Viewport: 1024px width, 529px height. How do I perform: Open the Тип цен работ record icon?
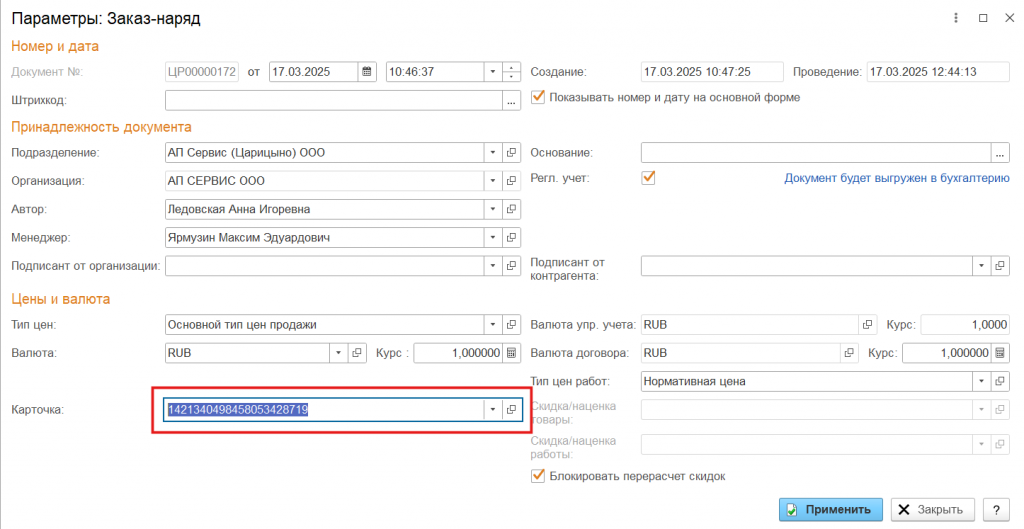[999, 381]
